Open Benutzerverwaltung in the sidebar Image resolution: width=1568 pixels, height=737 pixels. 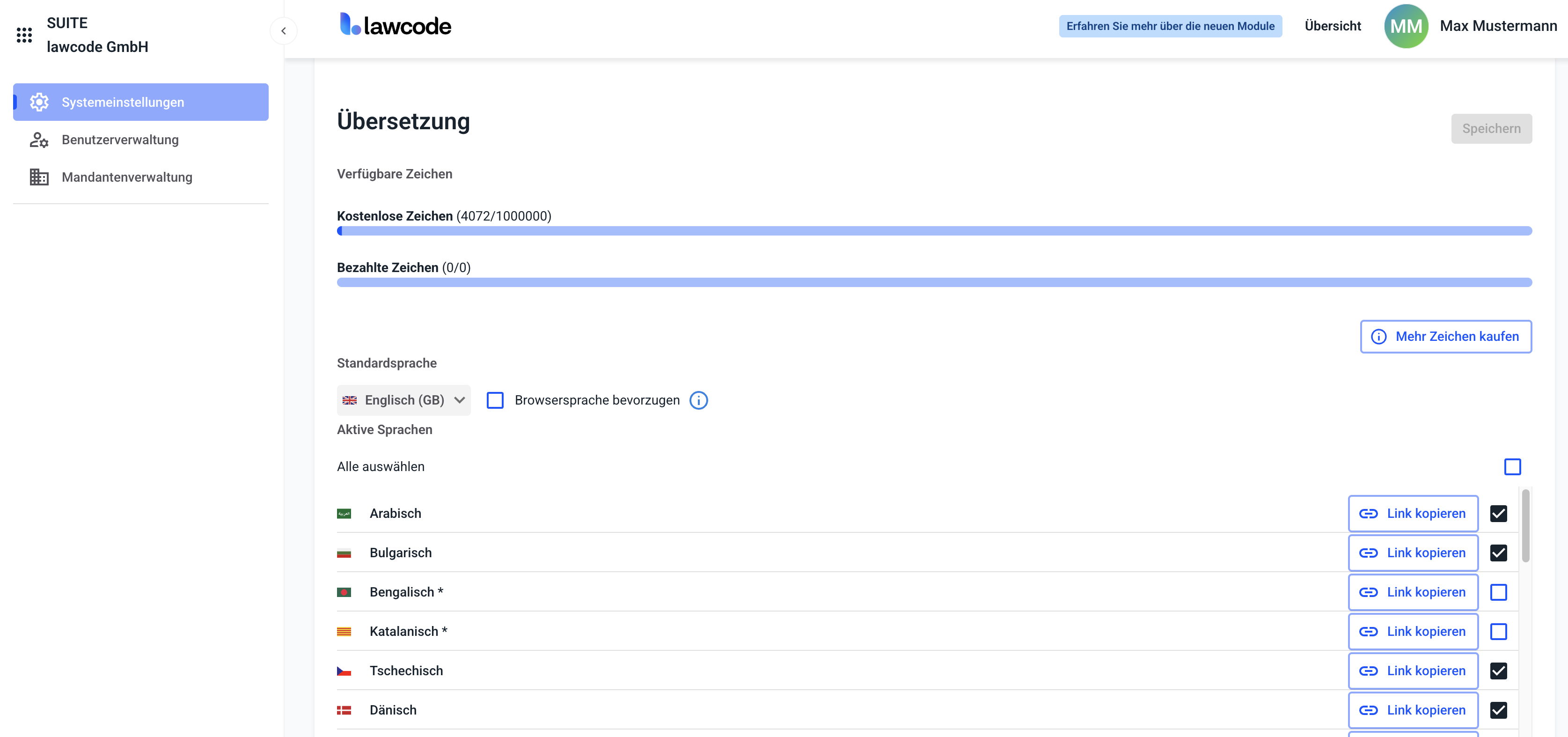tap(120, 140)
